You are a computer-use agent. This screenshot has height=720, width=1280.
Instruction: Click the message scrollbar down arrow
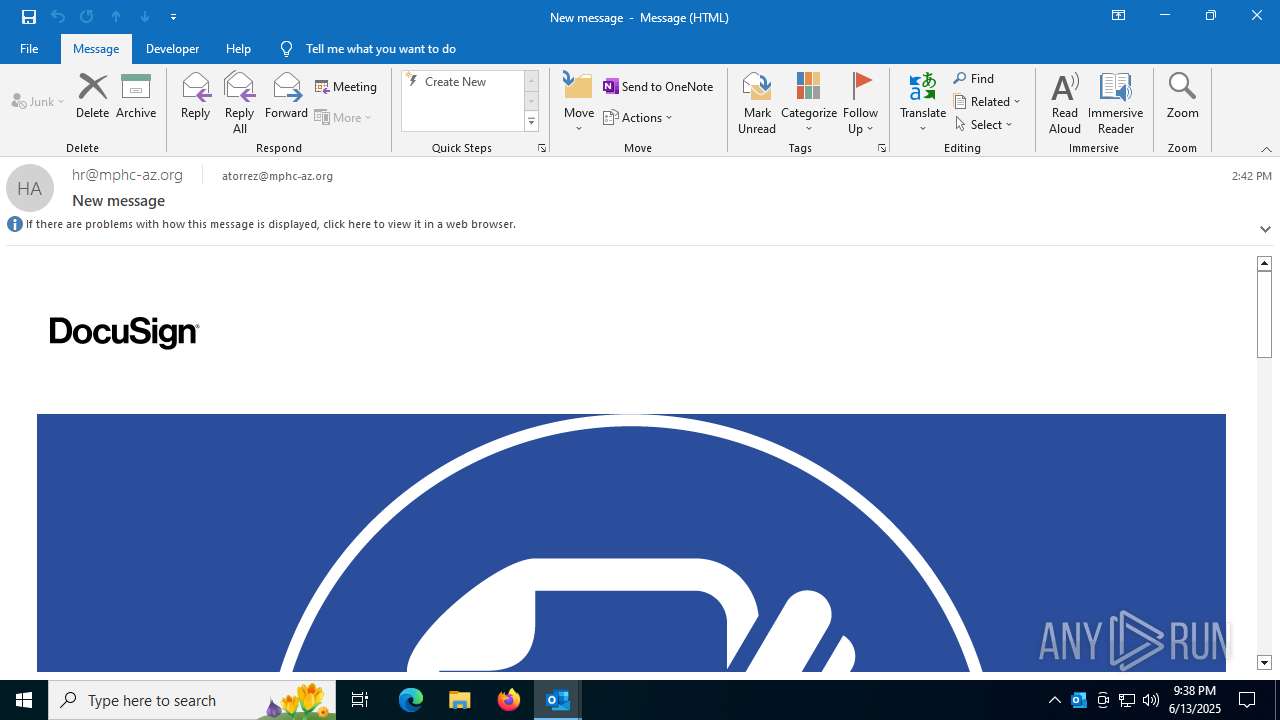click(1264, 662)
